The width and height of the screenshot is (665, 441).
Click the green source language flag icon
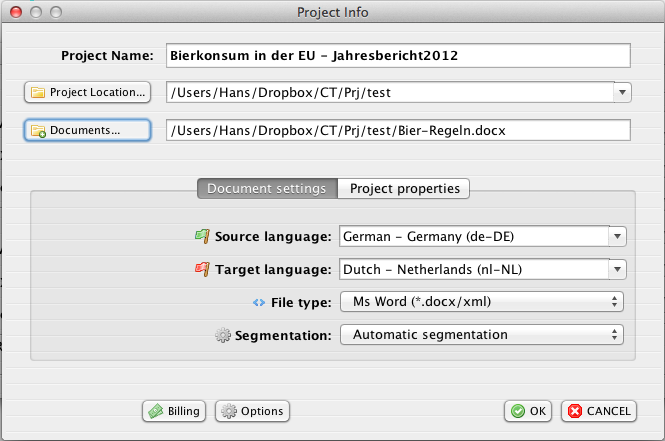[200, 237]
